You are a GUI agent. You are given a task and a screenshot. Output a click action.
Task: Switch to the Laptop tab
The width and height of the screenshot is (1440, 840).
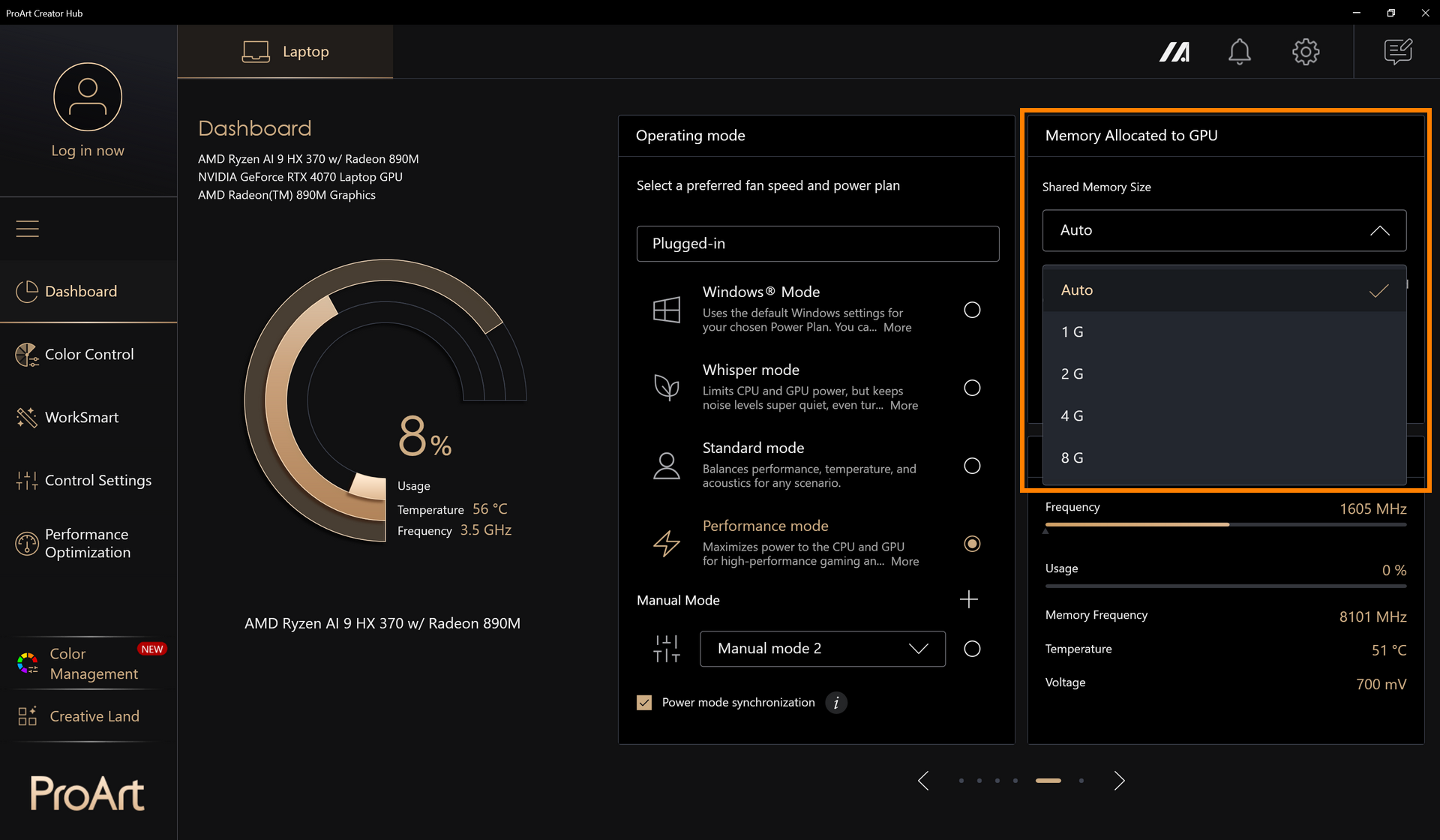click(x=285, y=52)
